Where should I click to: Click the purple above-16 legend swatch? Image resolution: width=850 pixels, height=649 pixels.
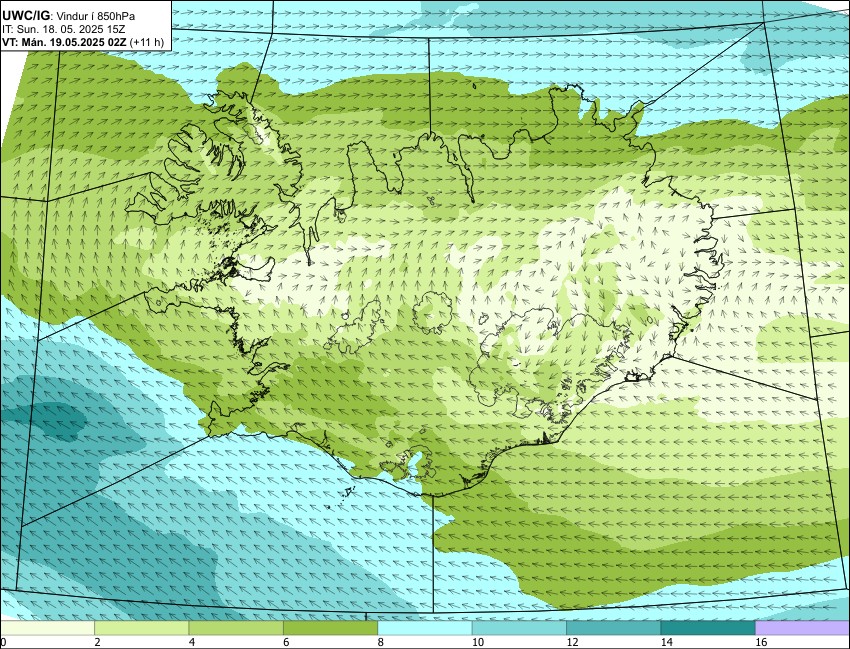[802, 628]
